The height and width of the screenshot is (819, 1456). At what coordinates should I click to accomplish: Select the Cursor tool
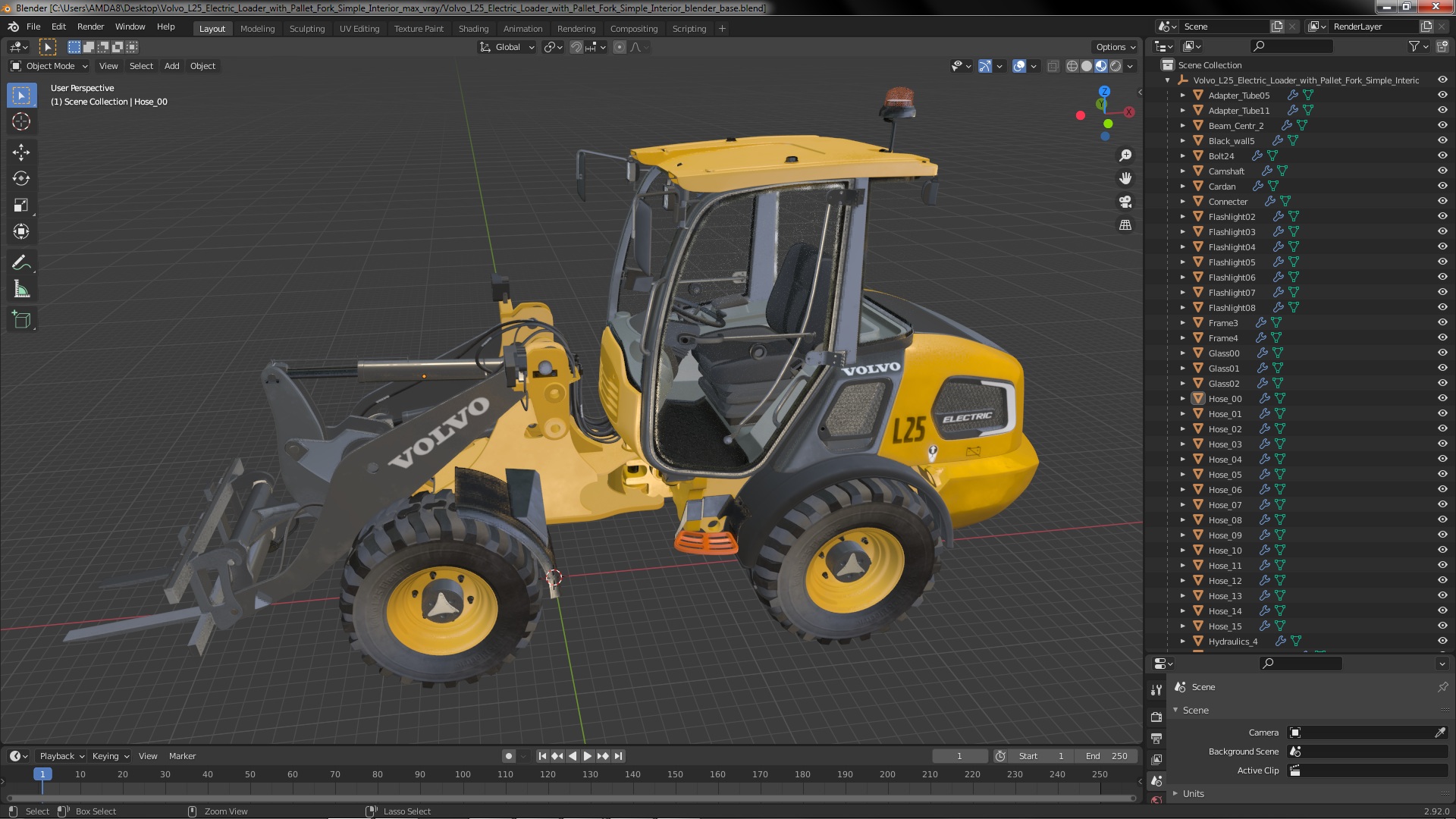21,121
